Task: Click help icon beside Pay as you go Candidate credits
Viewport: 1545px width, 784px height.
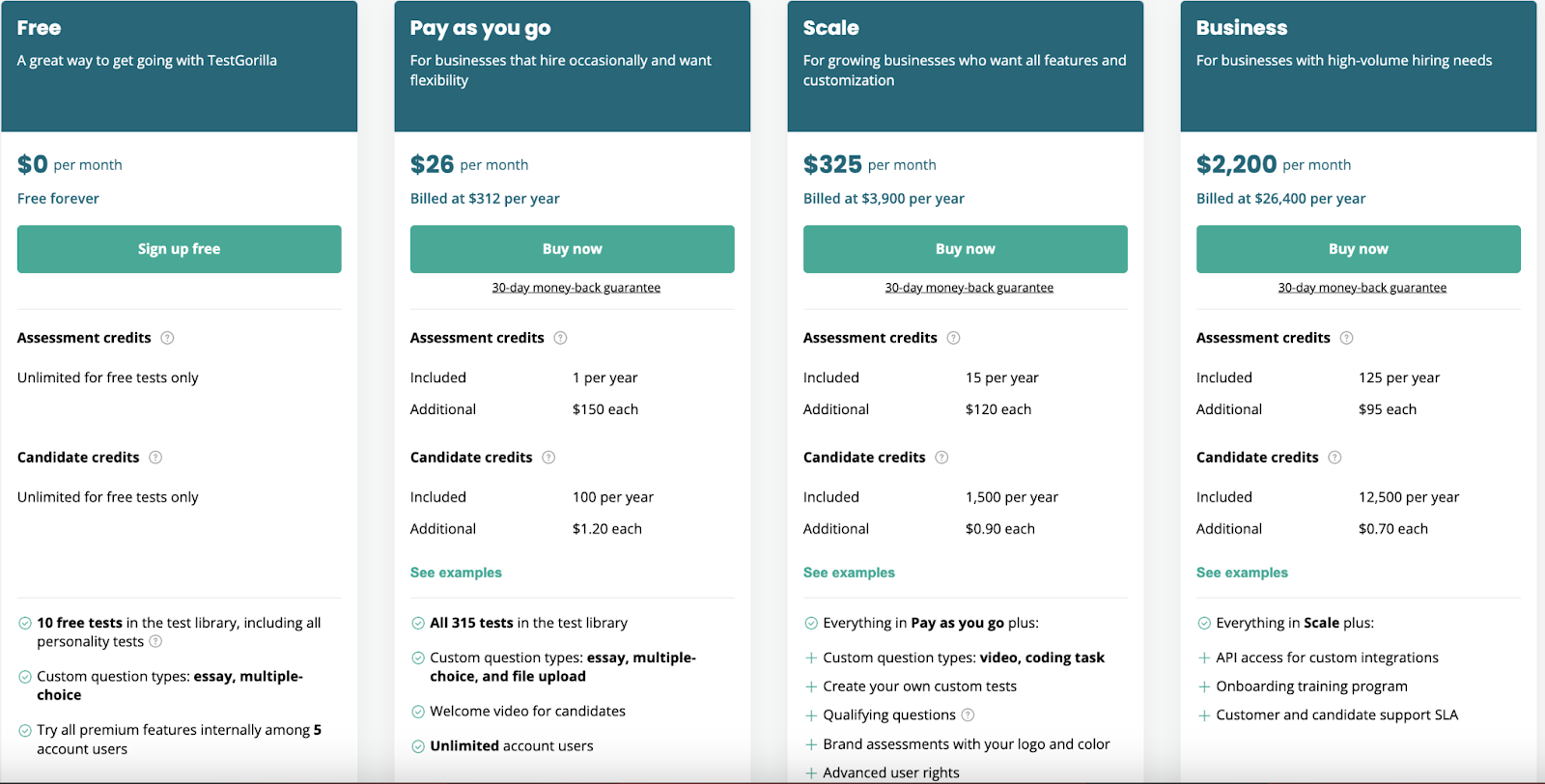Action: (x=548, y=458)
